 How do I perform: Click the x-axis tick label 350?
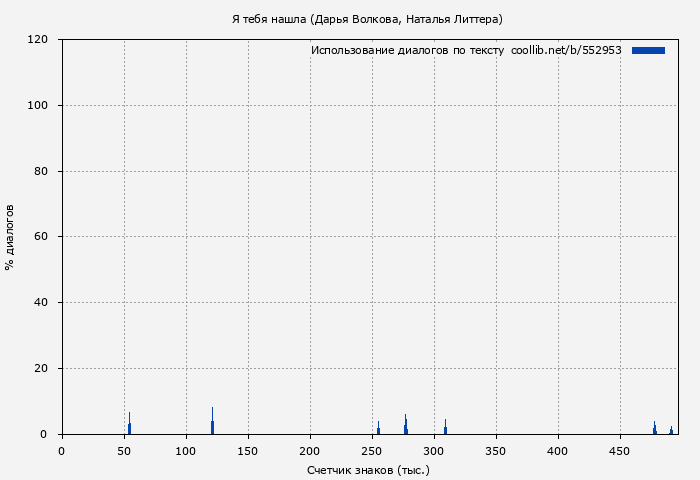pos(496,451)
